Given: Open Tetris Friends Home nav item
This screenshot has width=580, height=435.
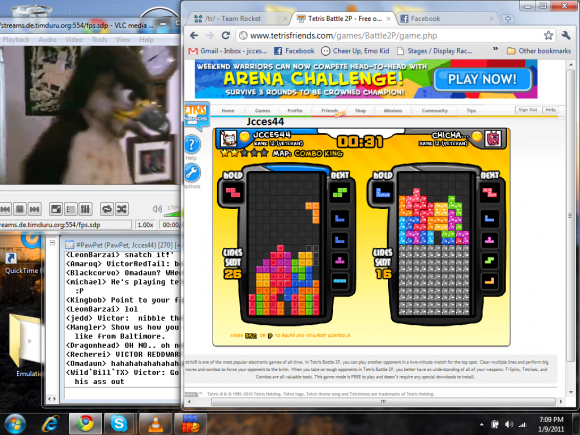Looking at the screenshot, I should 228,111.
